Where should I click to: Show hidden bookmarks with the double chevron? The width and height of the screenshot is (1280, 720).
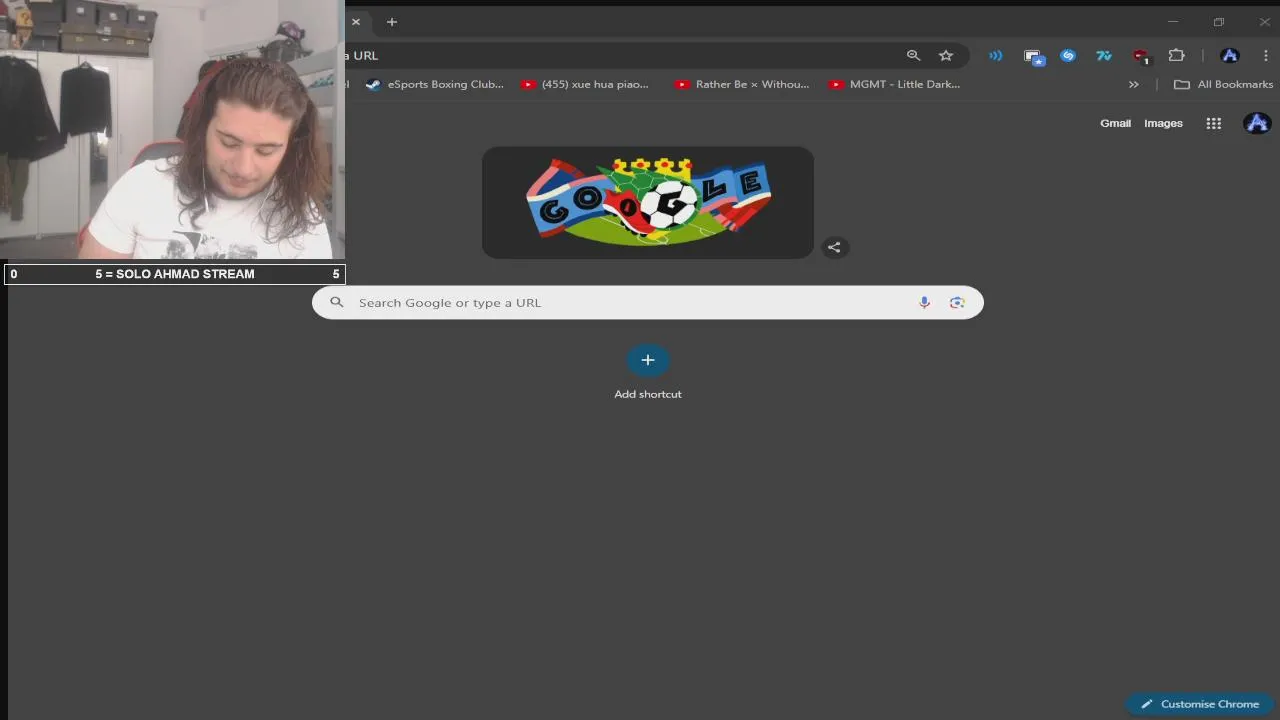tap(1134, 85)
